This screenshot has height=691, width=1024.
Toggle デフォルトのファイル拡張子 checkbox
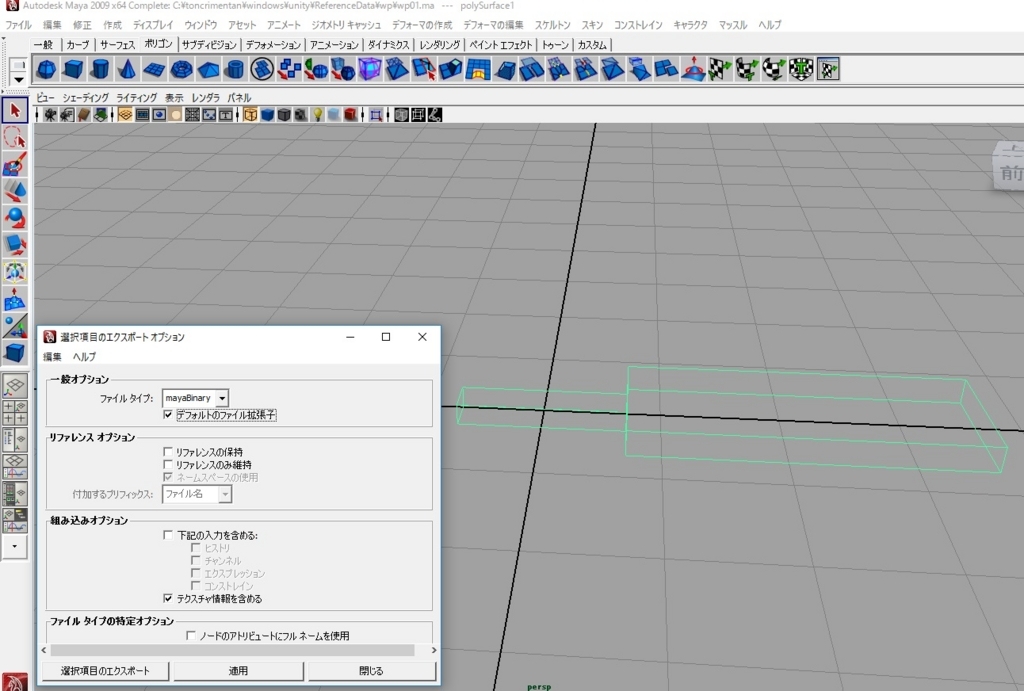point(168,415)
